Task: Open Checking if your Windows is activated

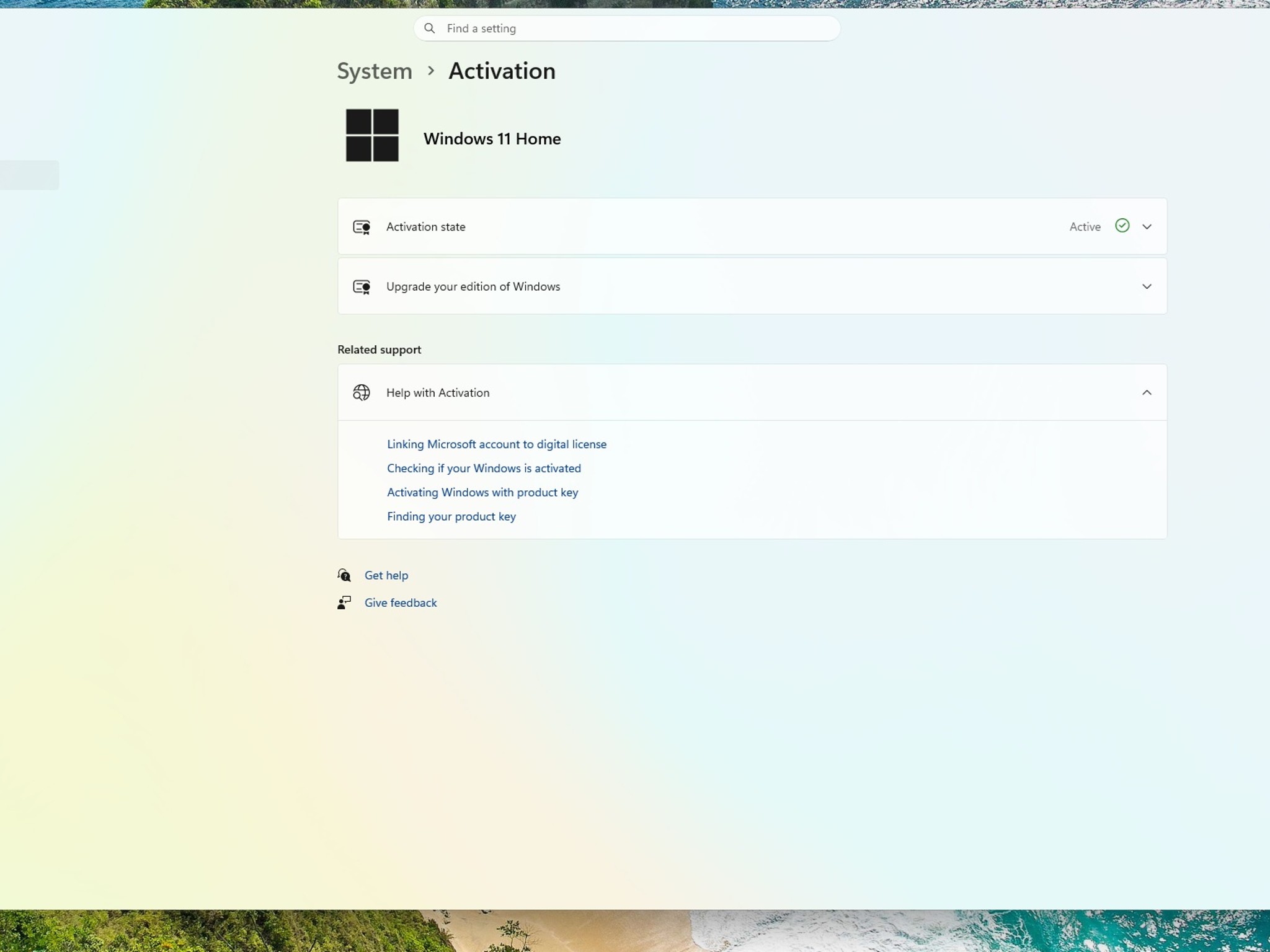Action: tap(484, 469)
